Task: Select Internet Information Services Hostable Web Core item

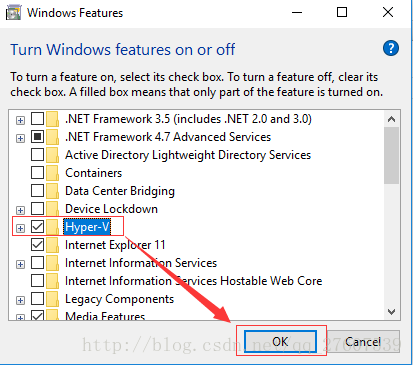Action: click(x=194, y=281)
